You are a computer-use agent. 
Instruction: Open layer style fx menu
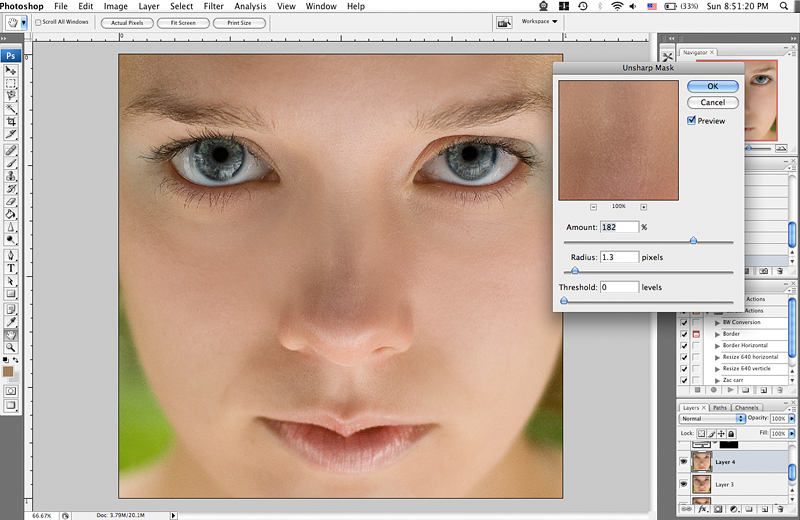(703, 509)
